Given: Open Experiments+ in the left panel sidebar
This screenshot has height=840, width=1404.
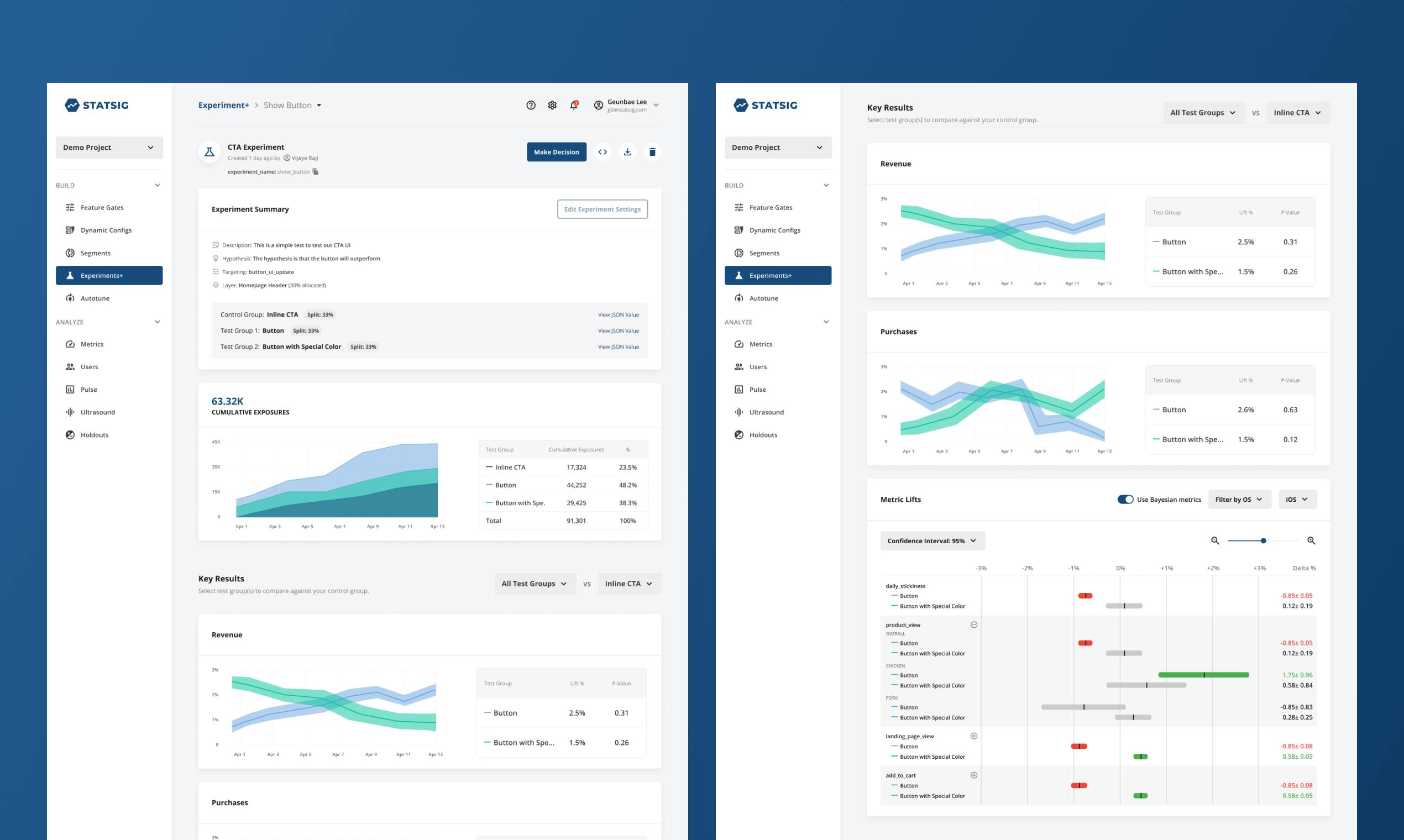Looking at the screenshot, I should 109,276.
